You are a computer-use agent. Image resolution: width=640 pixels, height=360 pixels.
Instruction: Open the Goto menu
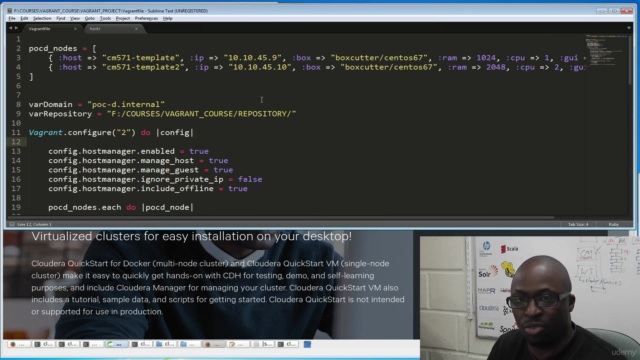[x=89, y=18]
